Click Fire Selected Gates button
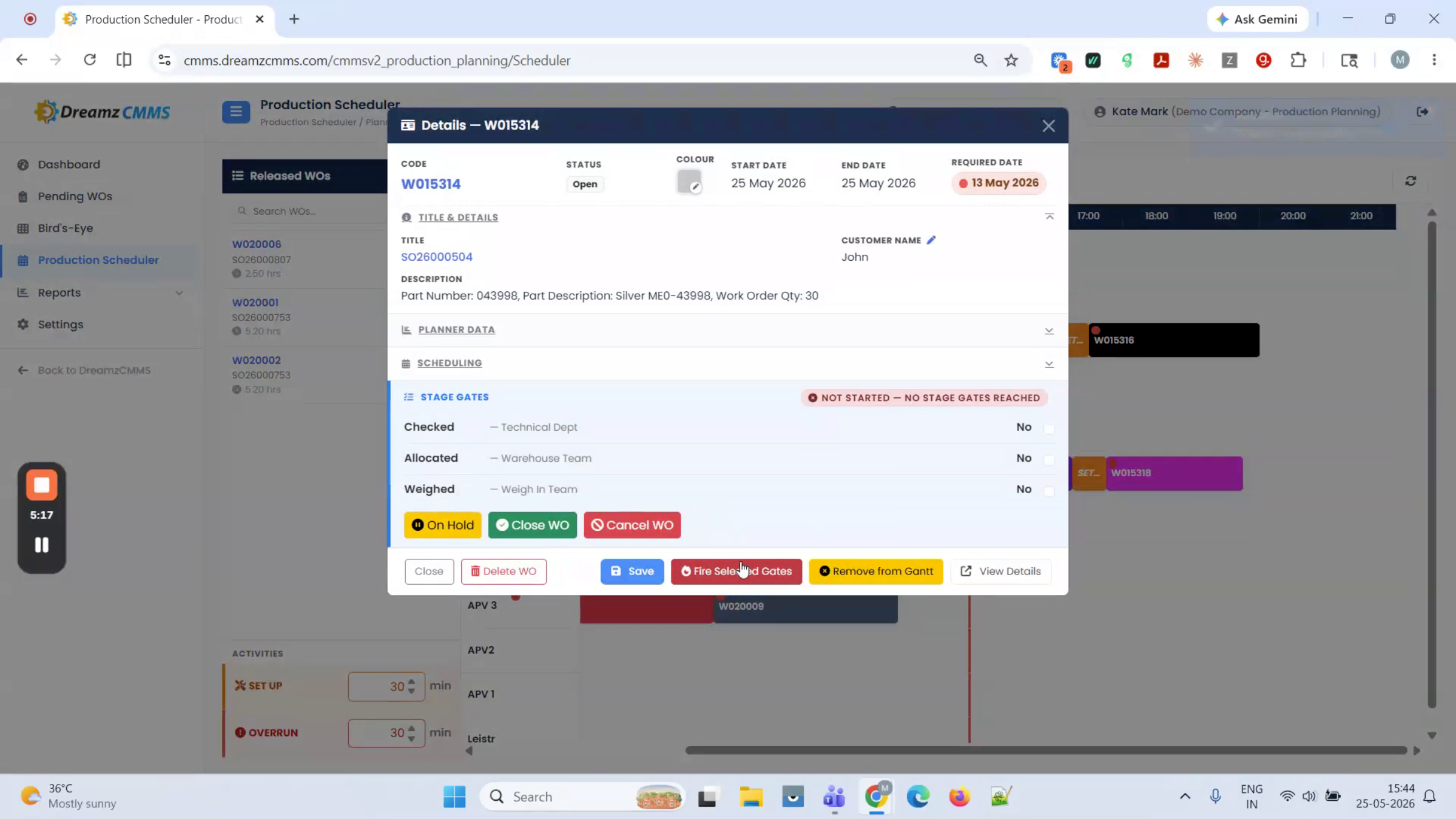Viewport: 1456px width, 819px height. pos(736,571)
